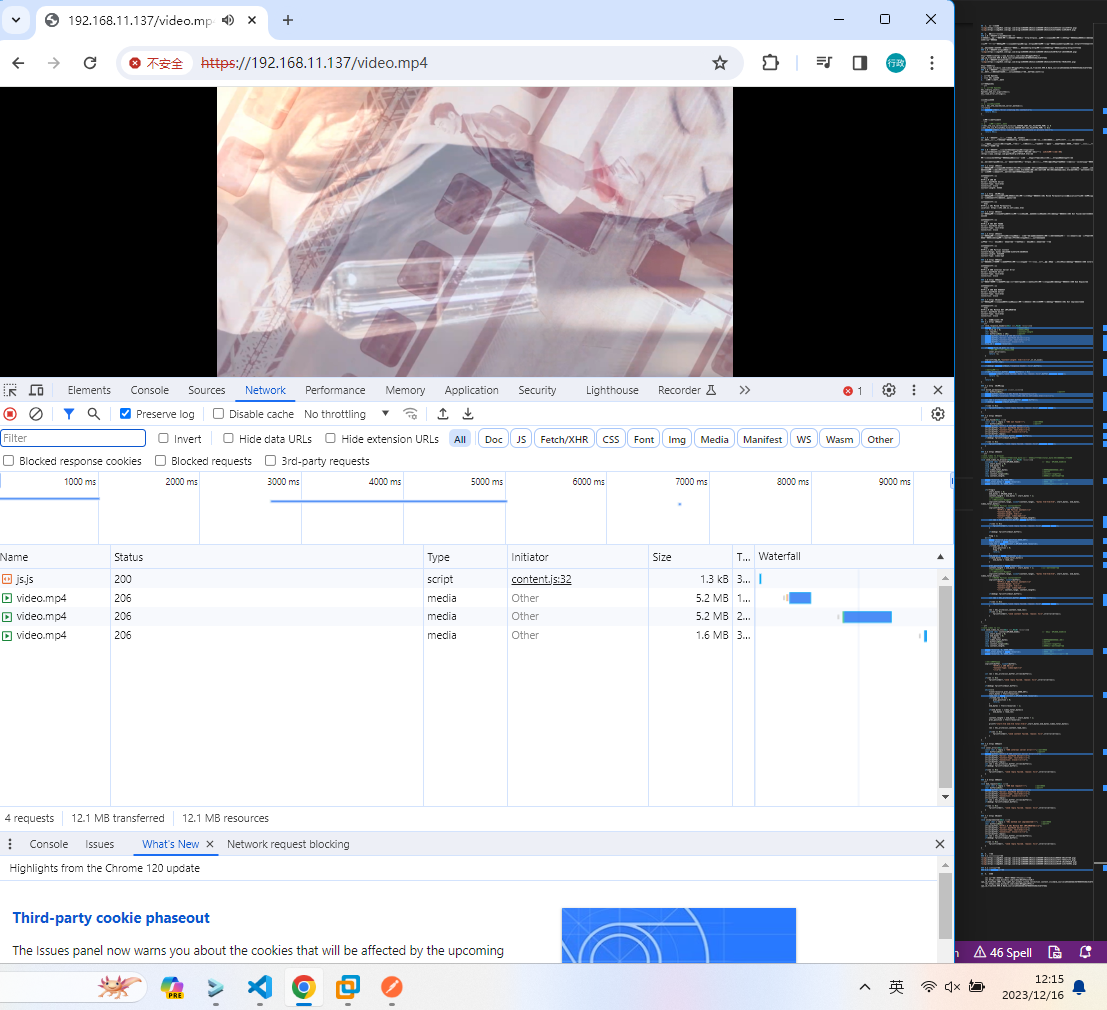Click the red error count badge
This screenshot has width=1107, height=1010.
[852, 391]
